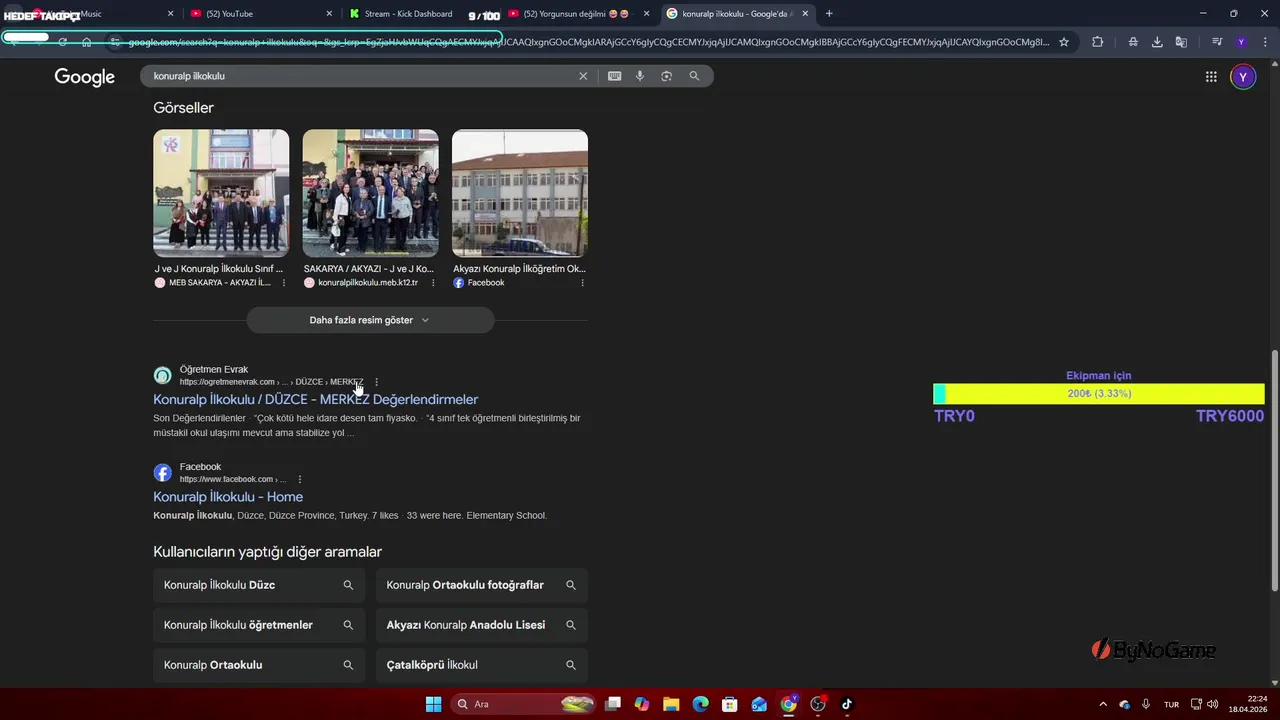Launch Microsoft Edge from taskbar
This screenshot has width=1280, height=720.
click(x=700, y=704)
